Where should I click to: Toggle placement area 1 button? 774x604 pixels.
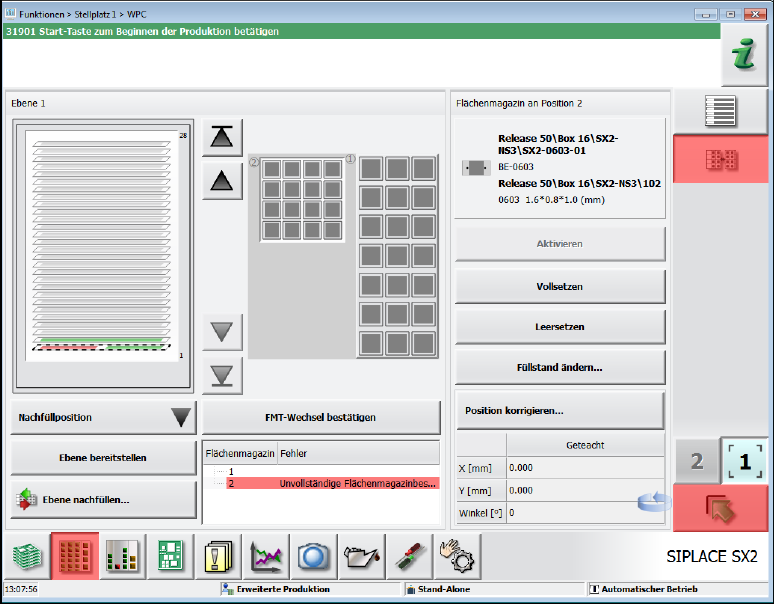coord(744,461)
